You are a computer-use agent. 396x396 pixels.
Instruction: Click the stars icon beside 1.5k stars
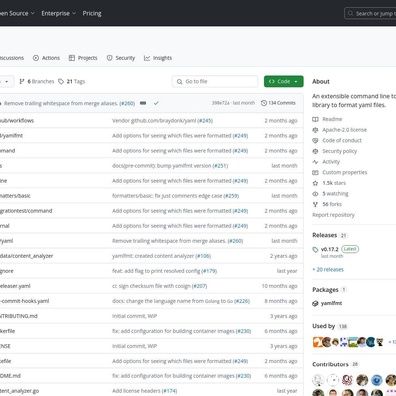(315, 183)
